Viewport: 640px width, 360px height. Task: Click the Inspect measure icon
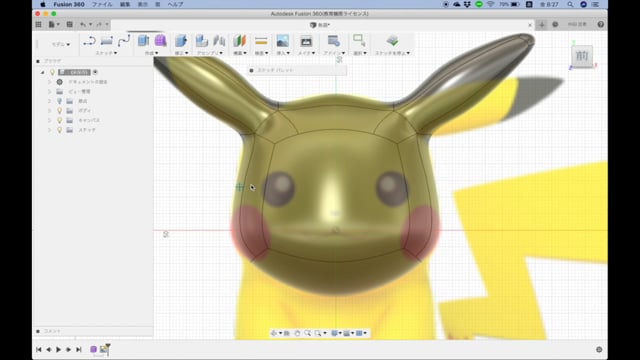[261, 41]
